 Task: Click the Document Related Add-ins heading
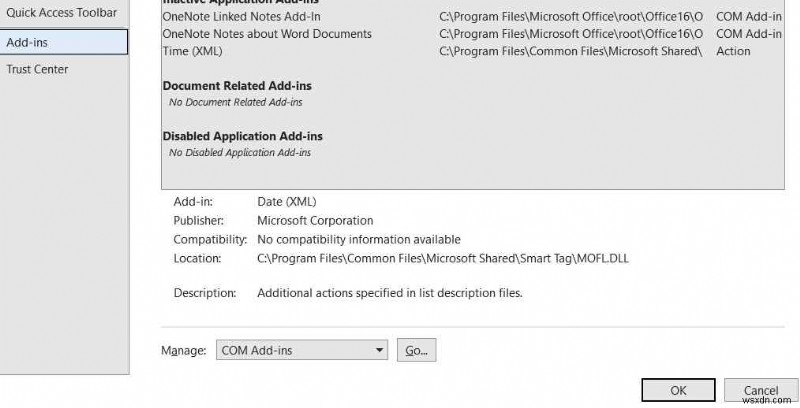[x=239, y=87]
